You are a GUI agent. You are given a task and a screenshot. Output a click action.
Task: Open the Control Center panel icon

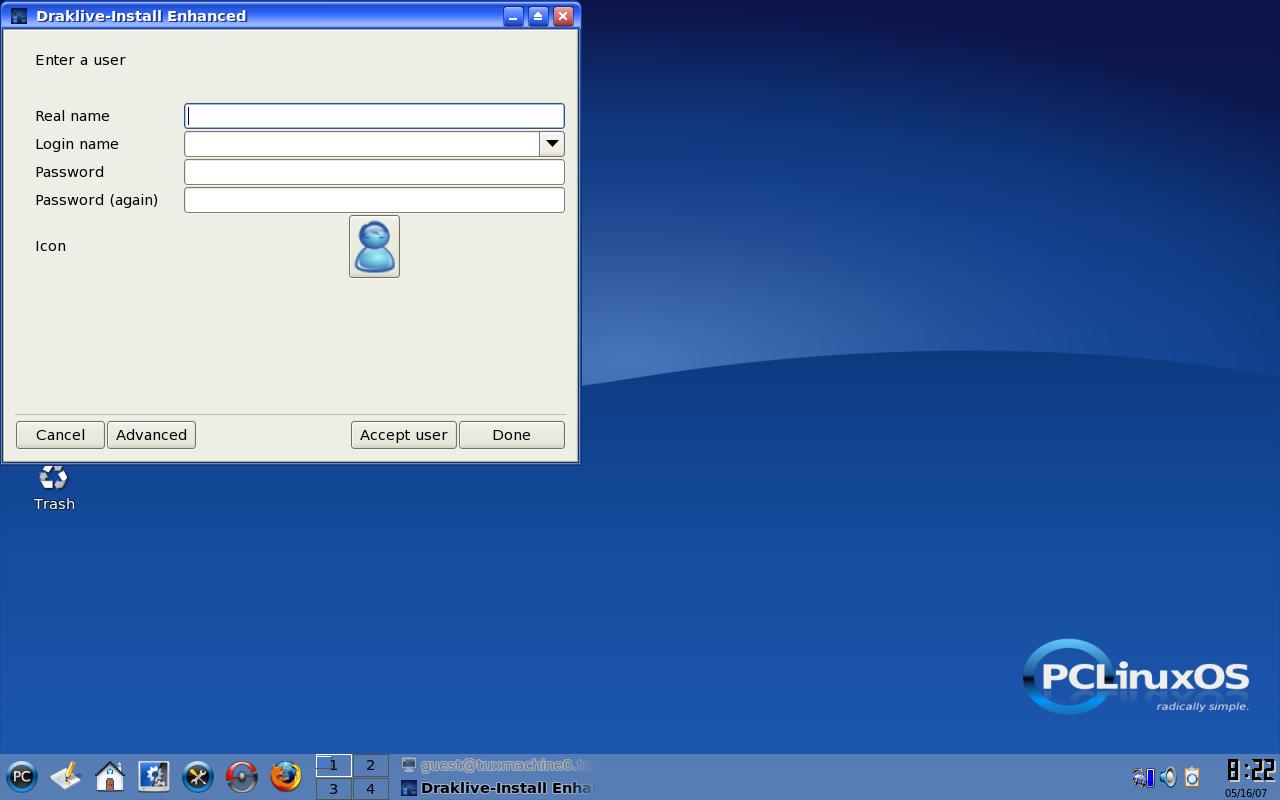154,776
